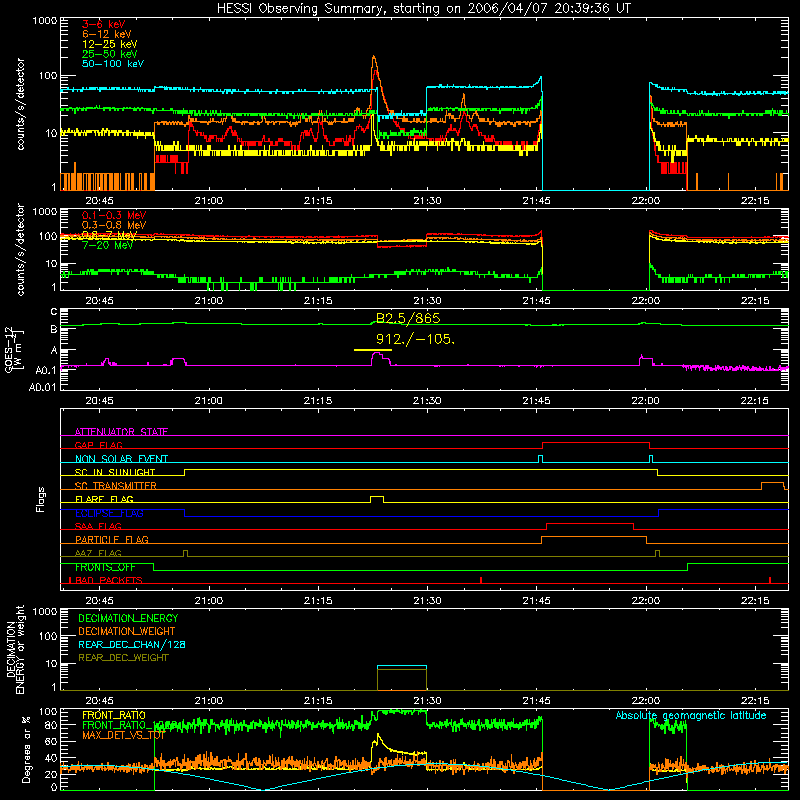Click the GAP_FLAG label
The width and height of the screenshot is (800, 800).
coord(98,445)
